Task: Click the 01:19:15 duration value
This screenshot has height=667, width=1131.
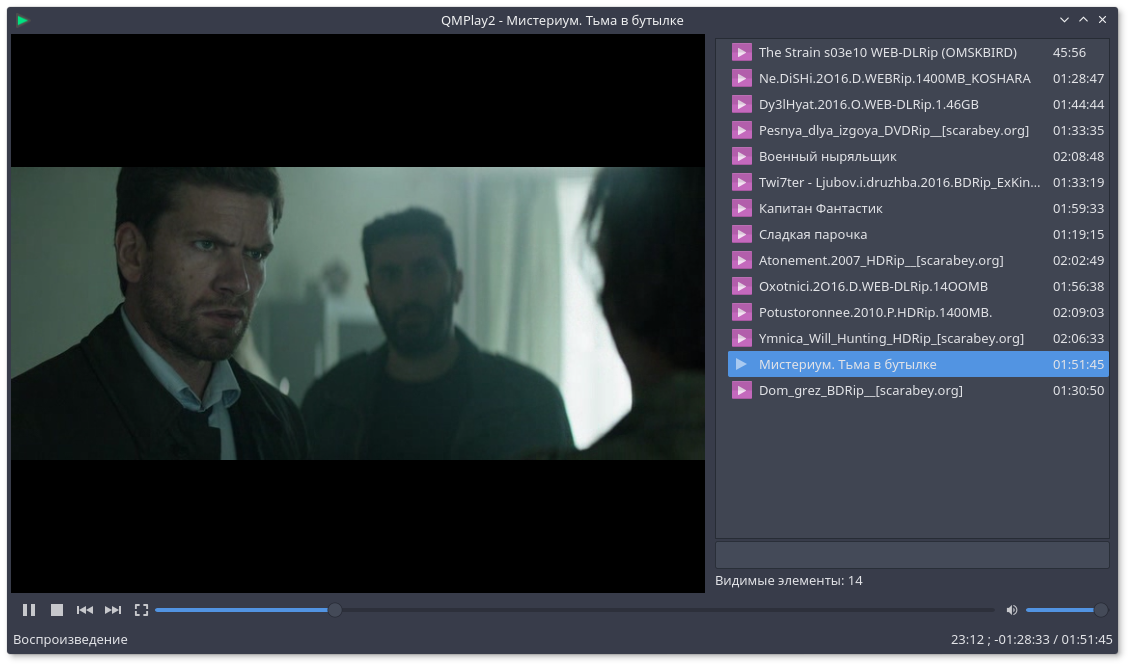Action: click(x=1078, y=234)
